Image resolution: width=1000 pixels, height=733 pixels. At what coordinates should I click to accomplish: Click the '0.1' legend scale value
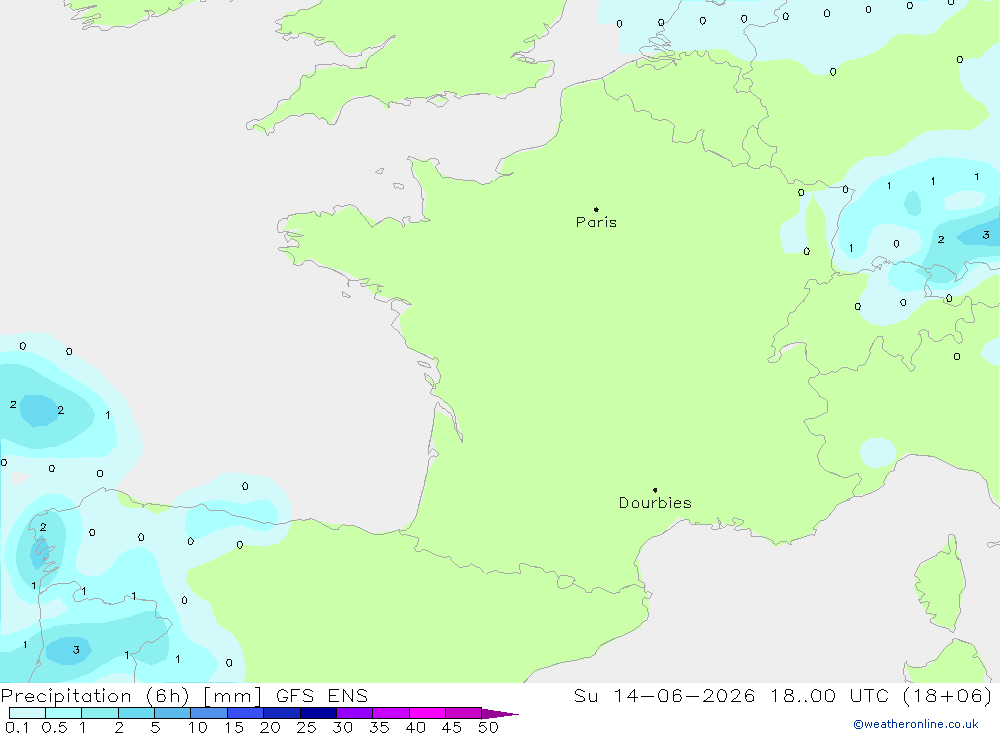[17, 727]
